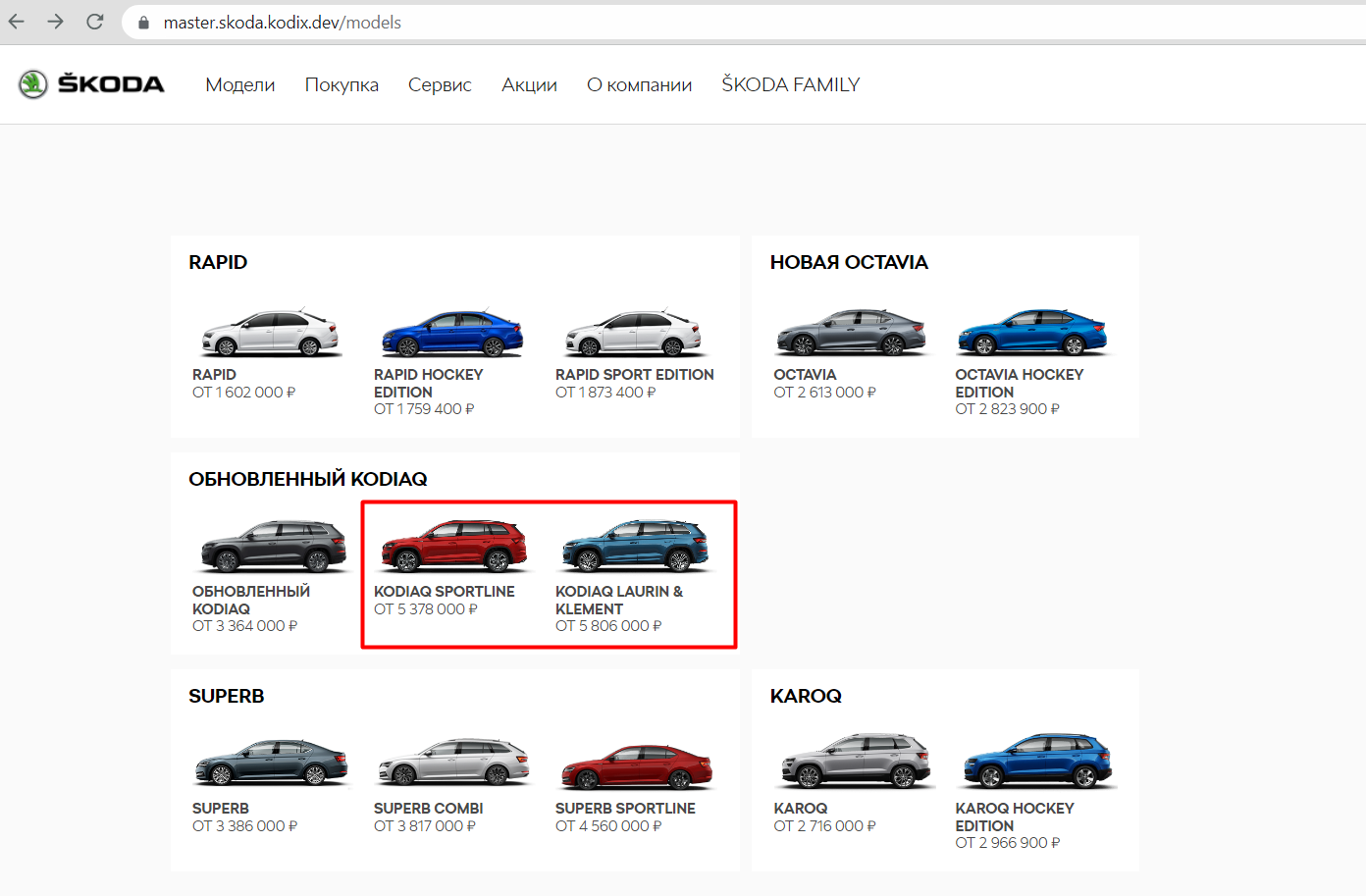Click the blue Octavia Hockey Edition car
Screen dimensions: 1366x896
click(x=1033, y=332)
